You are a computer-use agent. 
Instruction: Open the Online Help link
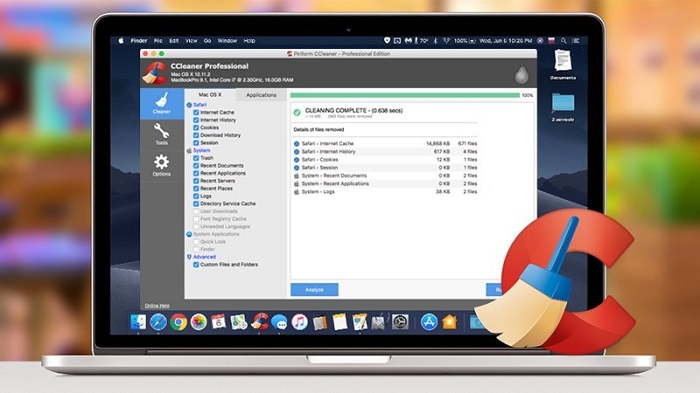(x=157, y=306)
